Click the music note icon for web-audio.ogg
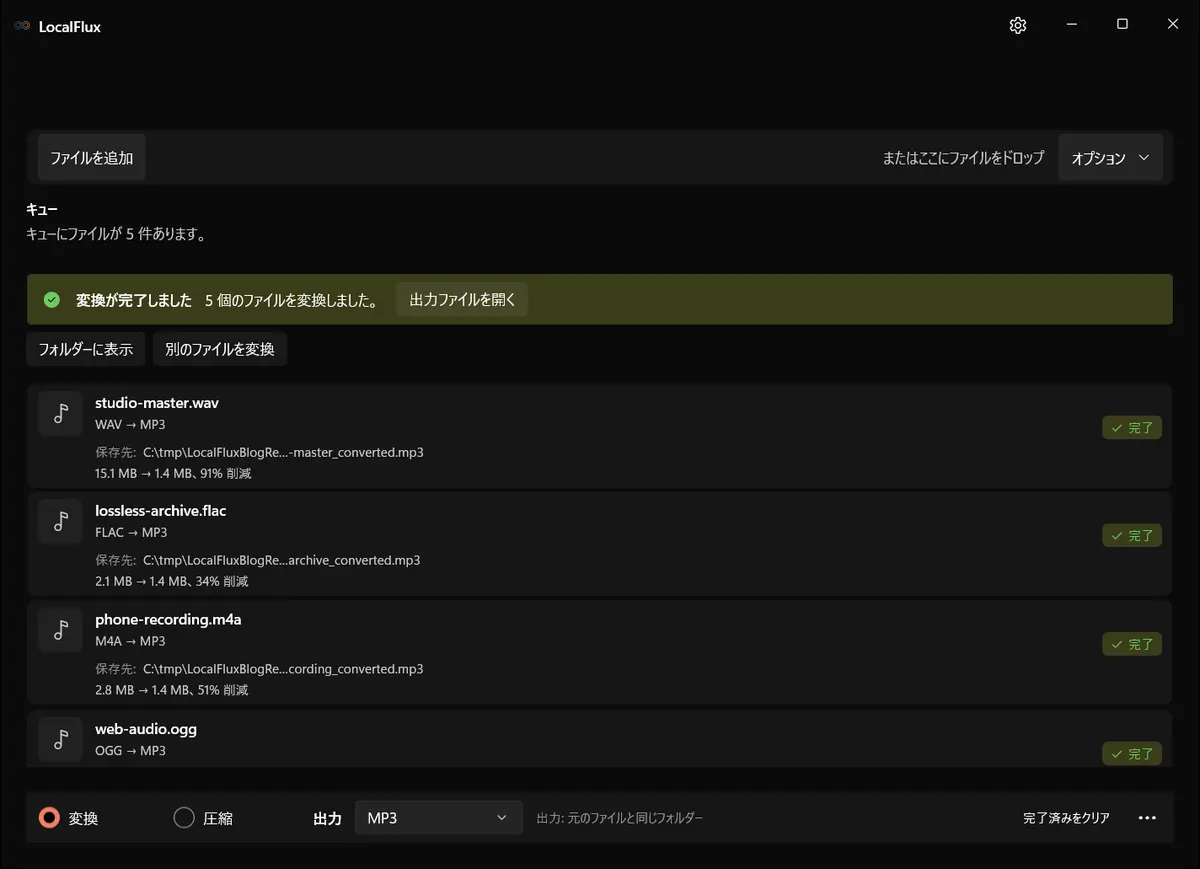1200x869 pixels. [61, 739]
